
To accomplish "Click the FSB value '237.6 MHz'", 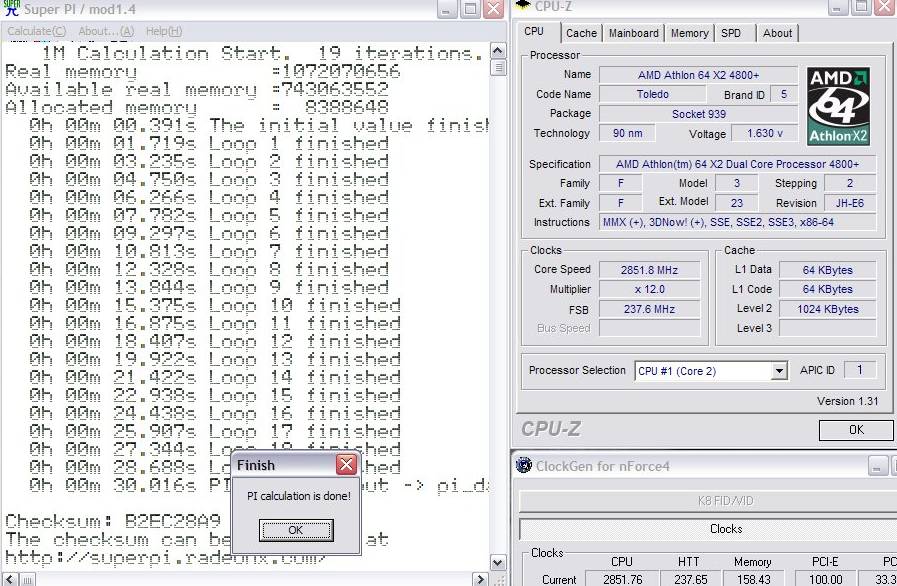I will 649,309.
